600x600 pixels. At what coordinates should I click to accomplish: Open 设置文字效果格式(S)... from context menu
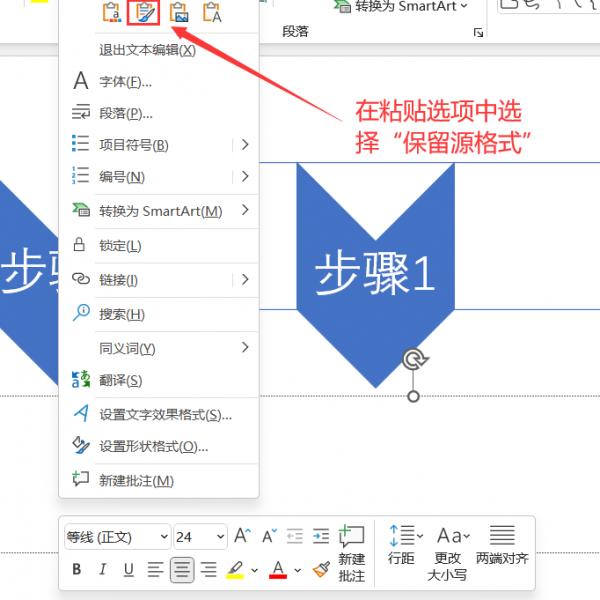(x=158, y=414)
